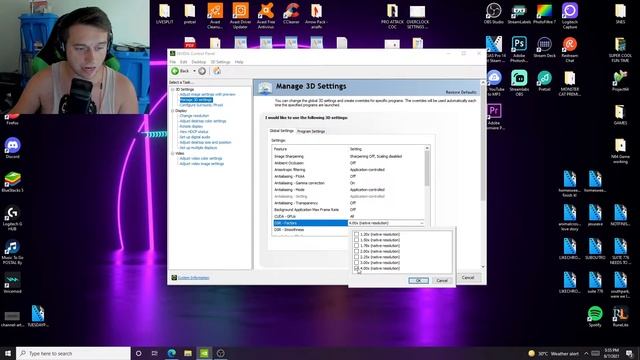Click the main window Cancel button
This screenshot has width=640, height=360.
point(468,278)
